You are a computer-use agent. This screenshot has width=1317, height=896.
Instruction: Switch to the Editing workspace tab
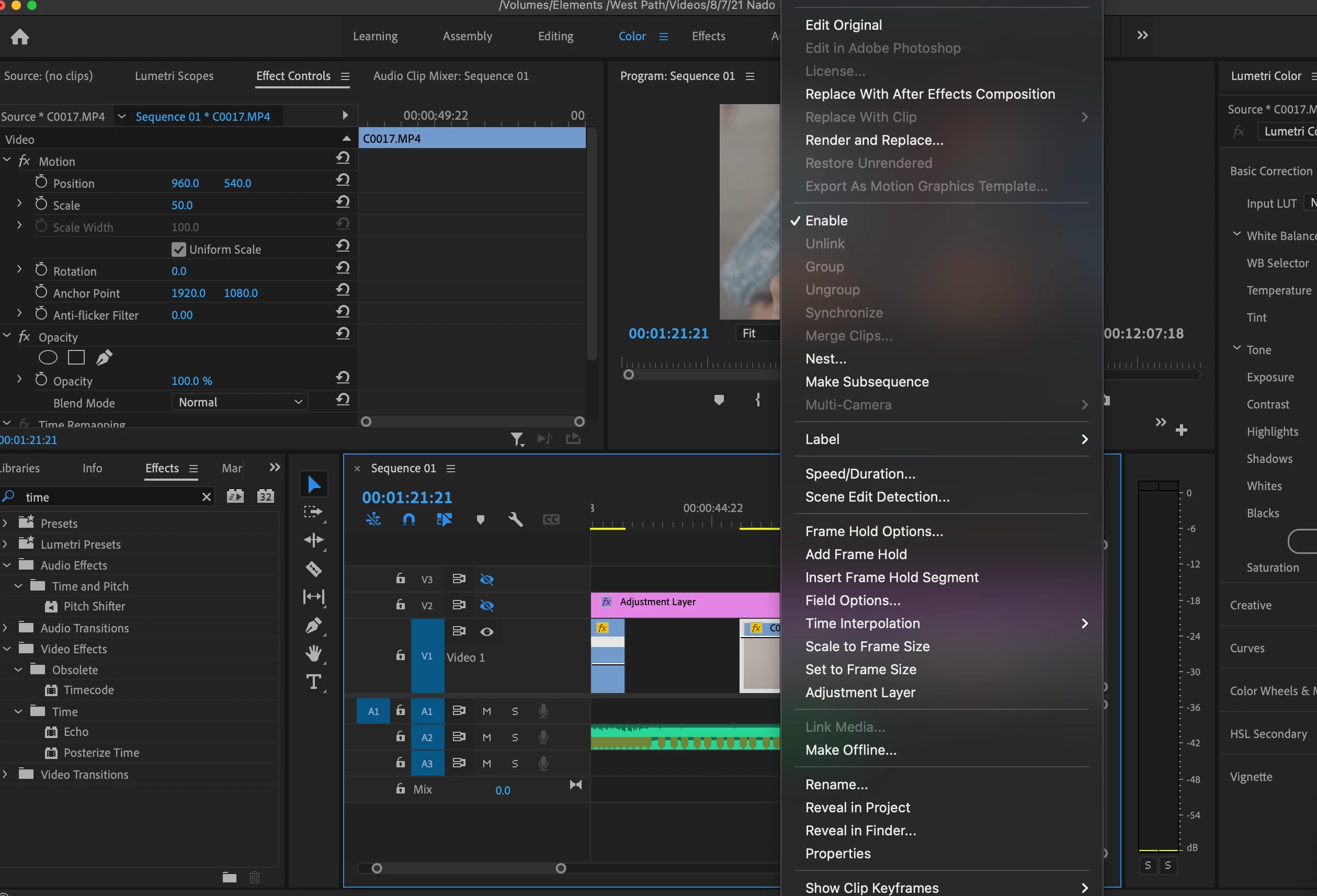(x=555, y=36)
